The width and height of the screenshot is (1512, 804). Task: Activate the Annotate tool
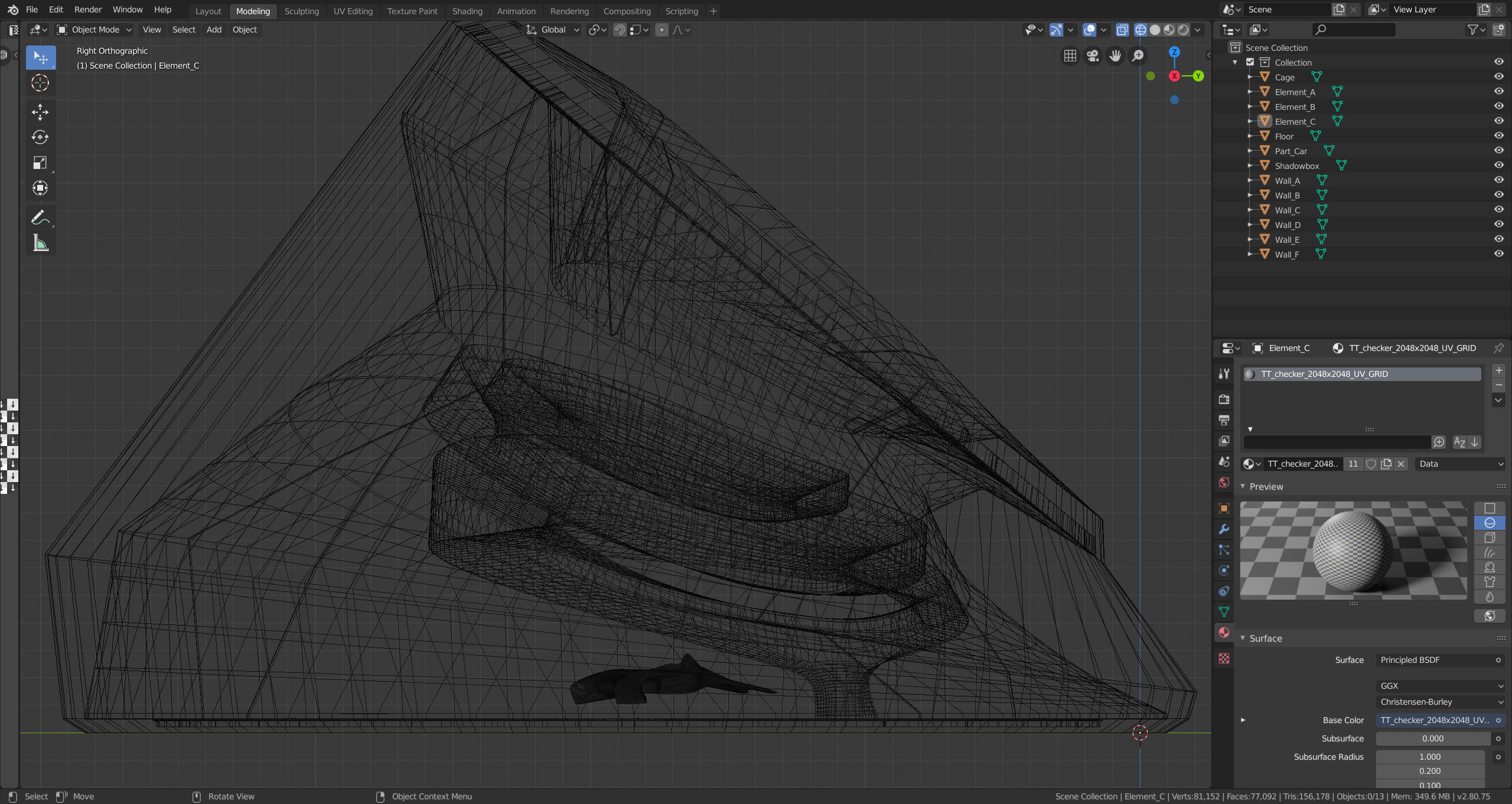[40, 218]
